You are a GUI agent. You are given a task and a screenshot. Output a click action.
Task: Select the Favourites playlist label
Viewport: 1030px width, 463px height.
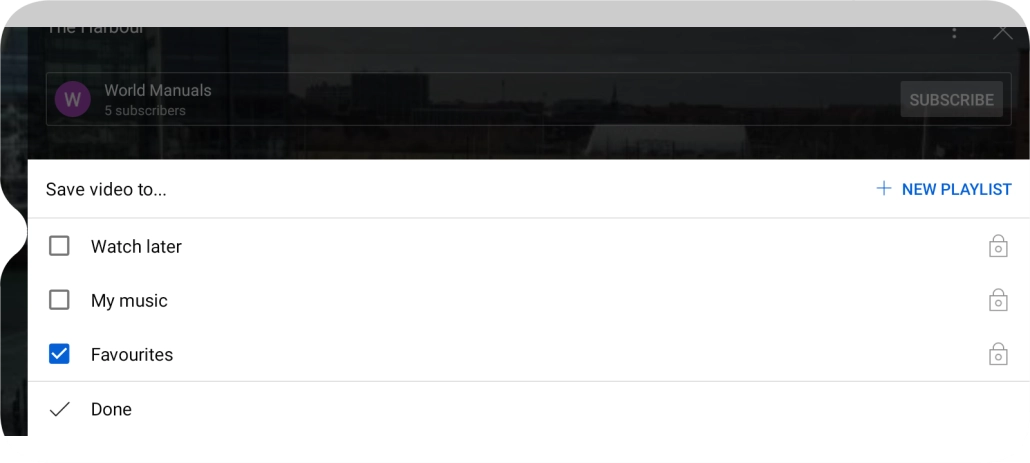(x=132, y=355)
